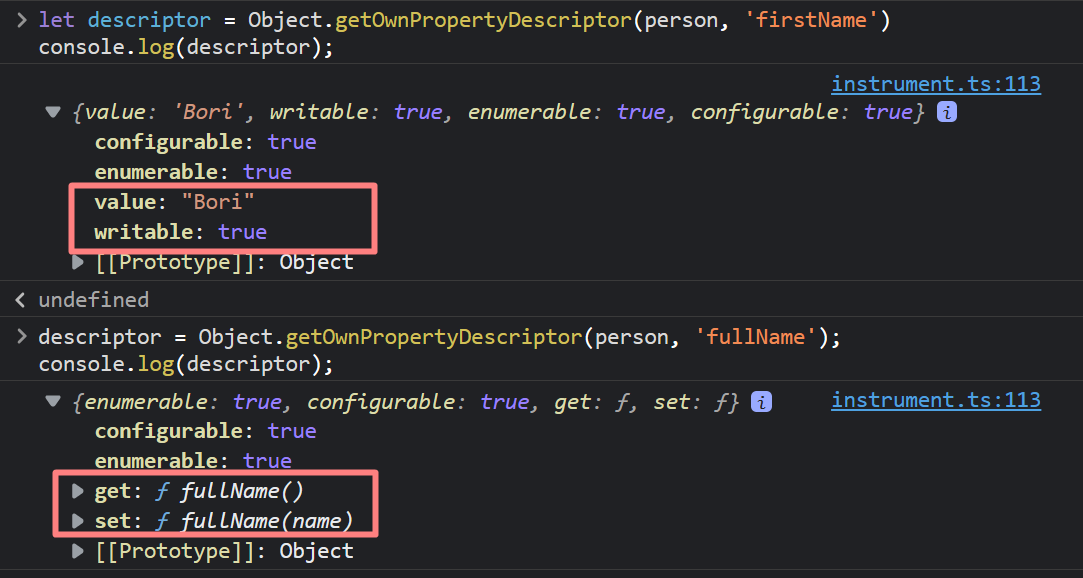Expand the set: f fullName(name) function

78,521
